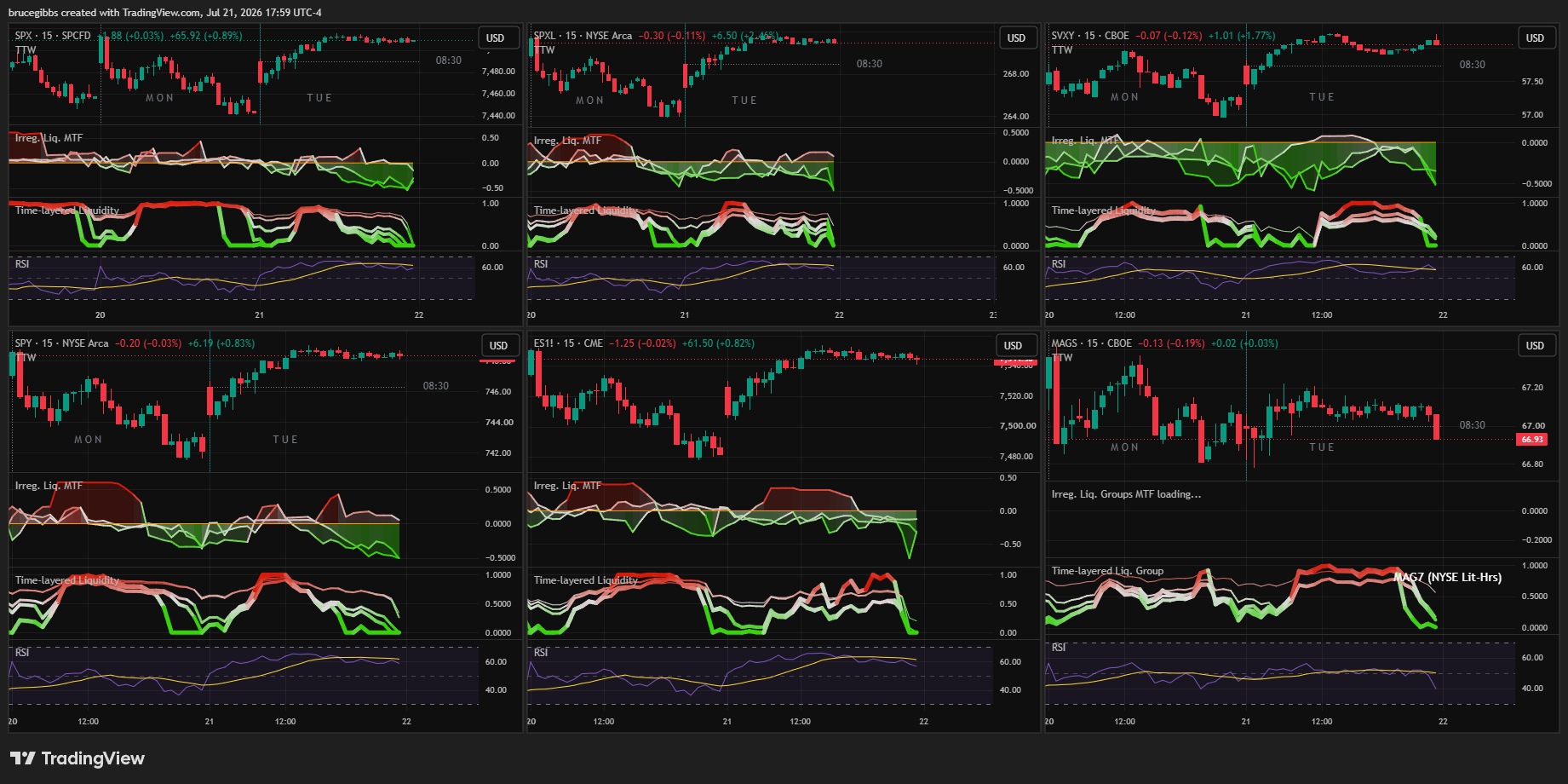Image resolution: width=1568 pixels, height=784 pixels.
Task: Open USD currency dropdown on SPXL chart
Action: point(1016,38)
